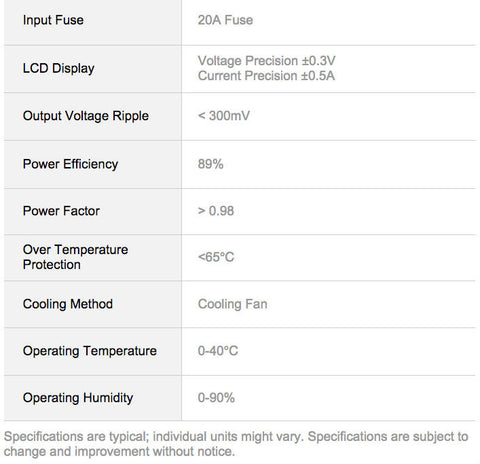Screen dimensions: 480x464
Task: Select the 20A Fuse value
Action: pyautogui.click(x=225, y=20)
